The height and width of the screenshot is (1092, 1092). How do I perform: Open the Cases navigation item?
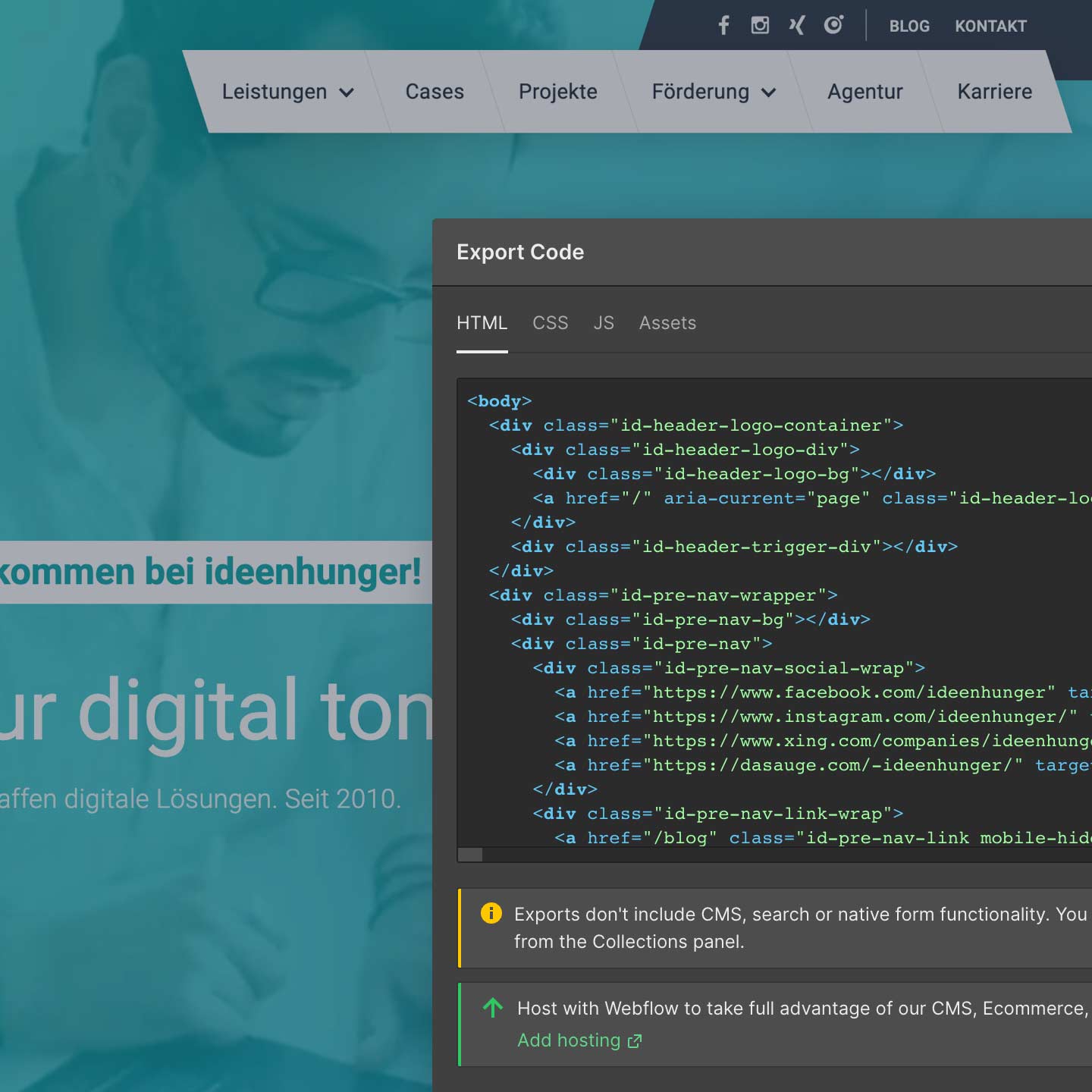[x=435, y=92]
